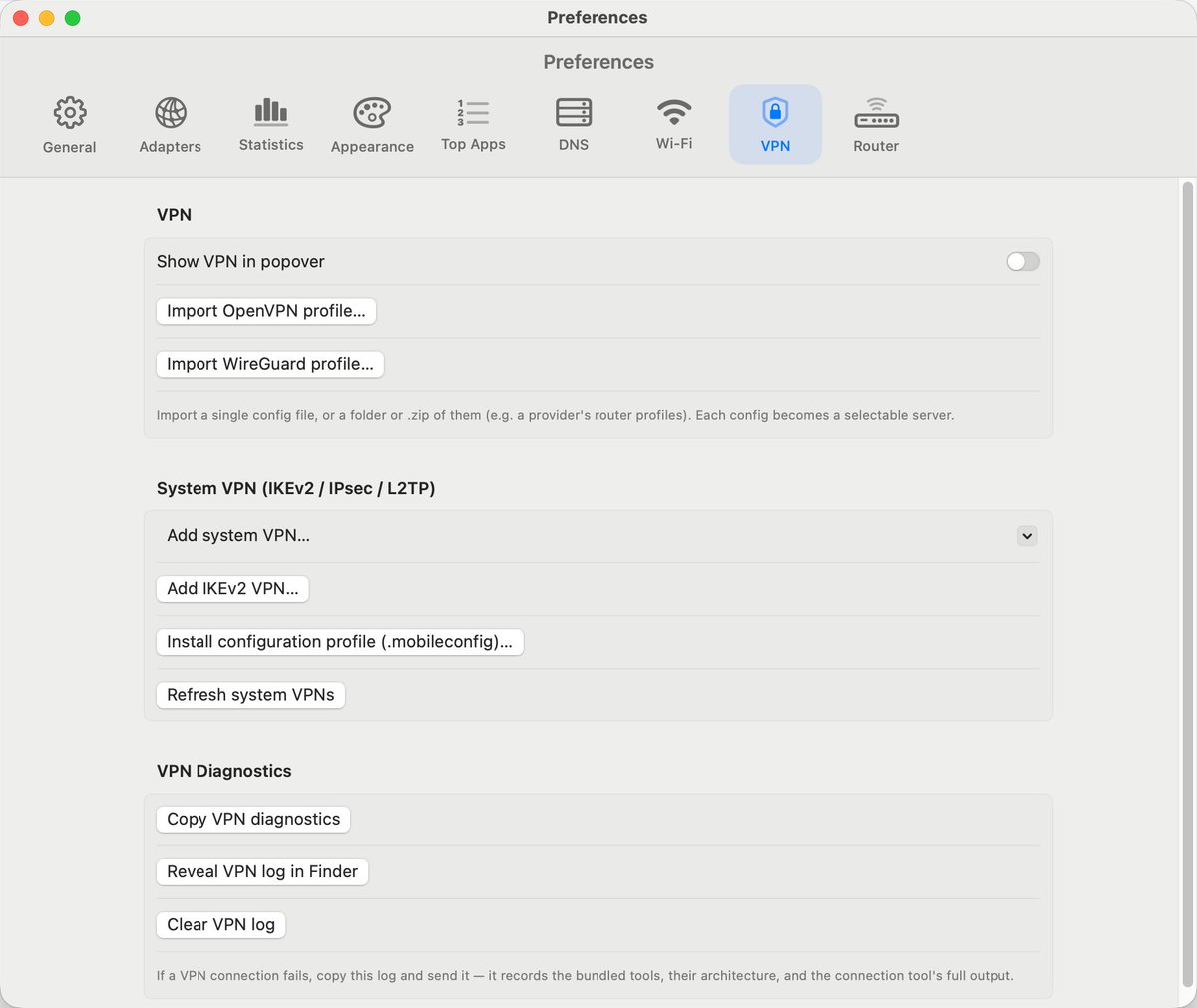Screen dimensions: 1197x1008
Task: Select the Adapters globe icon
Action: coord(171,113)
